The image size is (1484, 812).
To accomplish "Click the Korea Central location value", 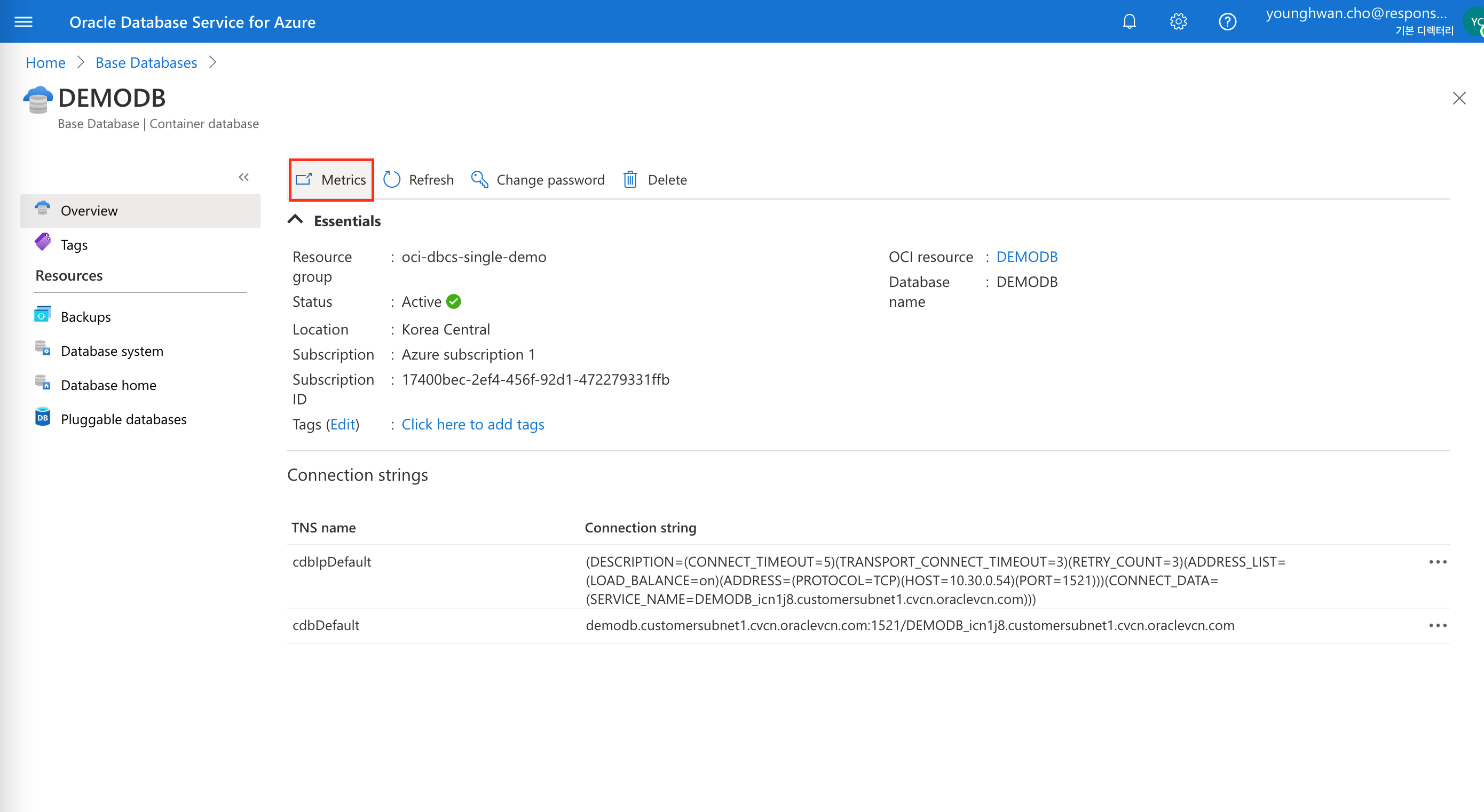I will coord(446,329).
